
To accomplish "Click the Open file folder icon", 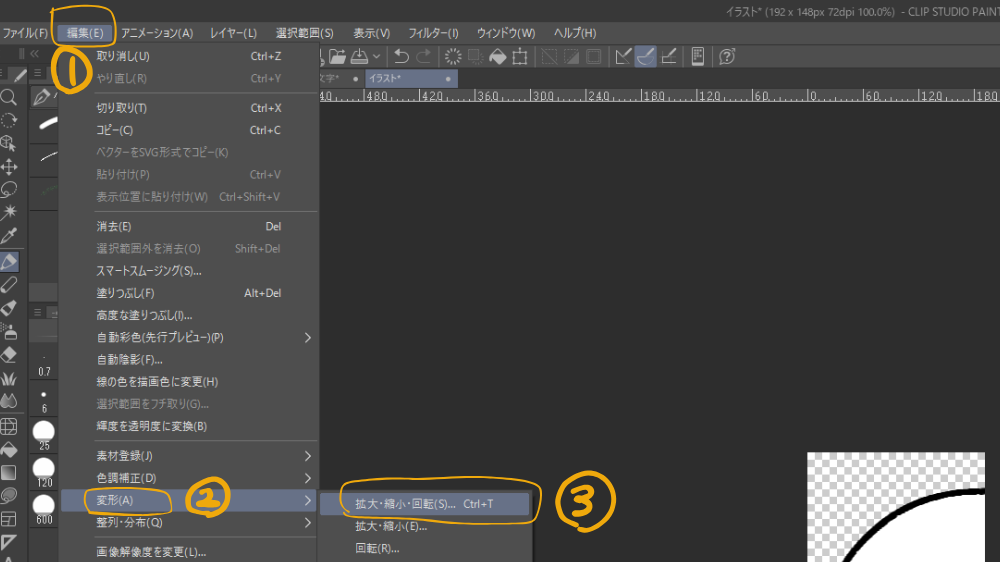I will point(337,57).
